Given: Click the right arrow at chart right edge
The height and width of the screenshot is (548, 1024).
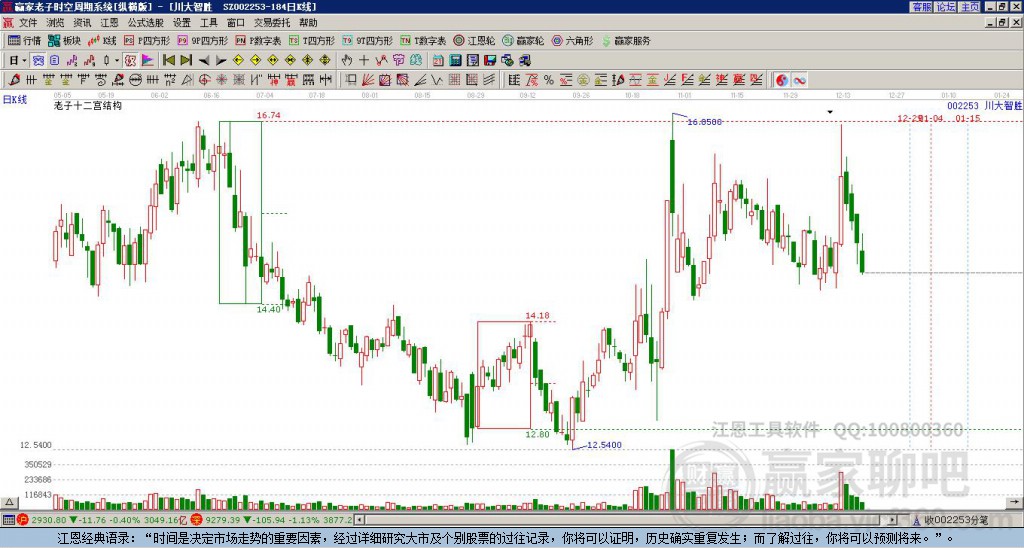Looking at the screenshot, I should pyautogui.click(x=1014, y=502).
